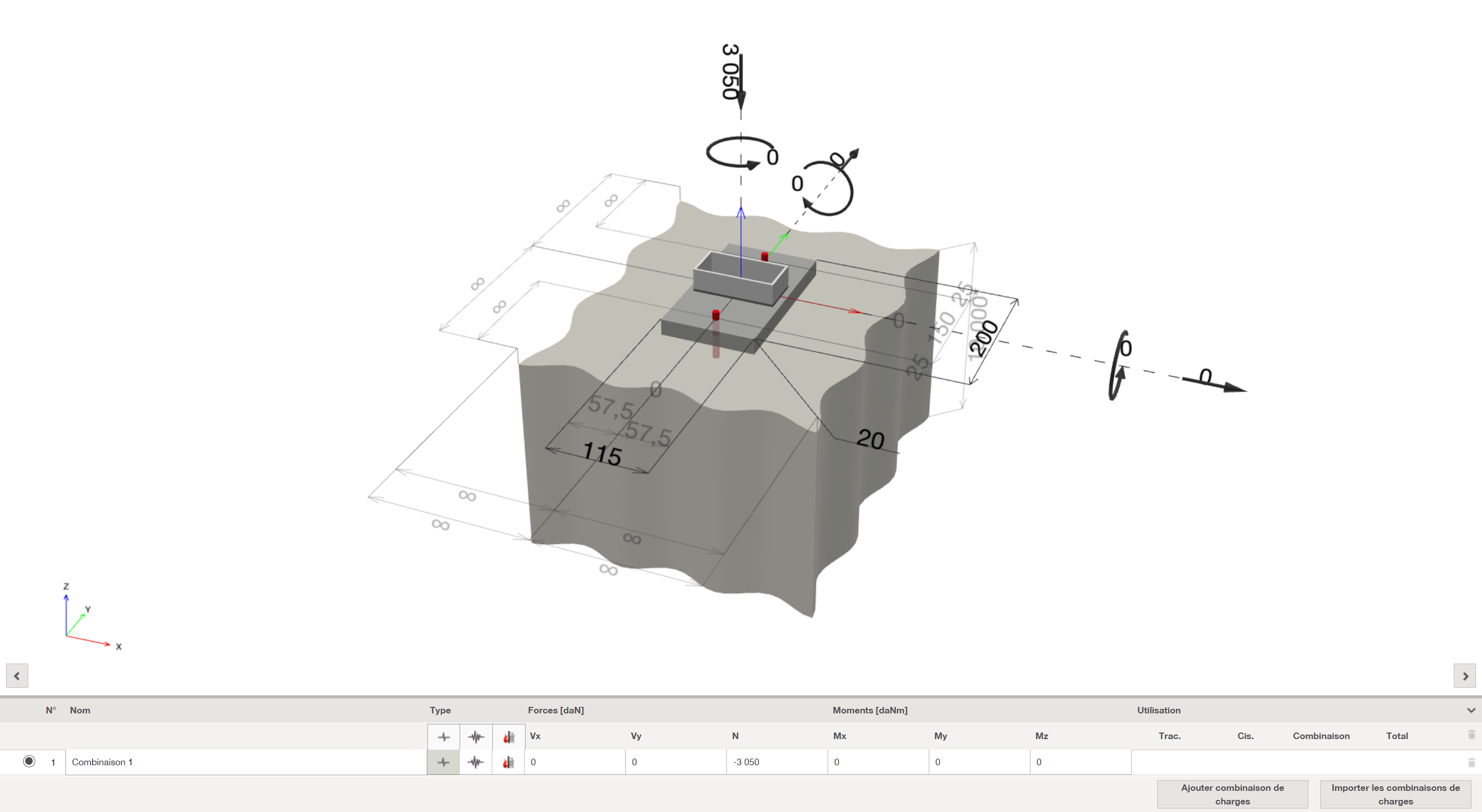The height and width of the screenshot is (812, 1482).
Task: Select seismic load type in header row
Action: pos(476,737)
